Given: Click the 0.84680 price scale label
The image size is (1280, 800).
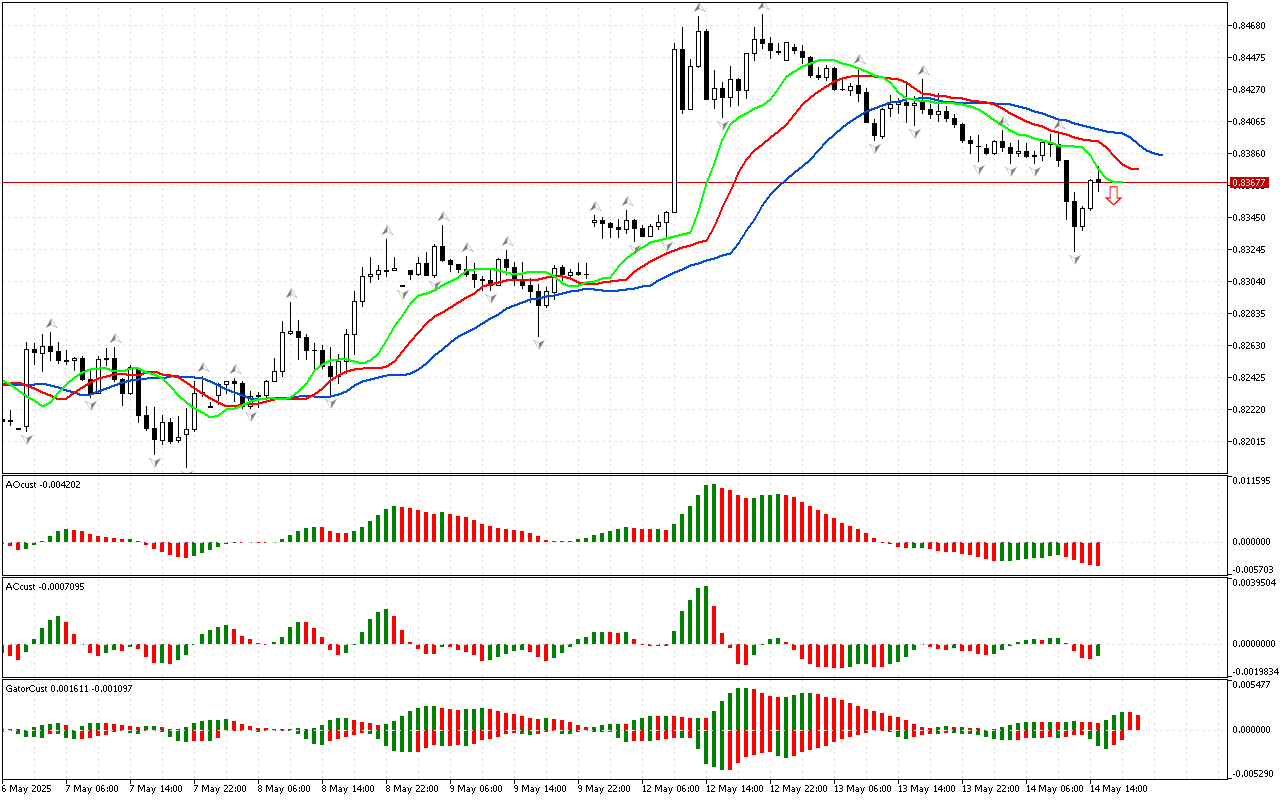Looking at the screenshot, I should pyautogui.click(x=1252, y=26).
